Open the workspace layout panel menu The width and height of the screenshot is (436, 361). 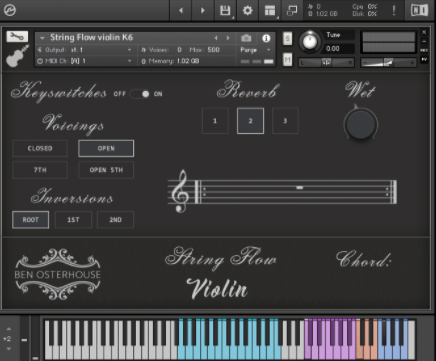click(x=270, y=11)
